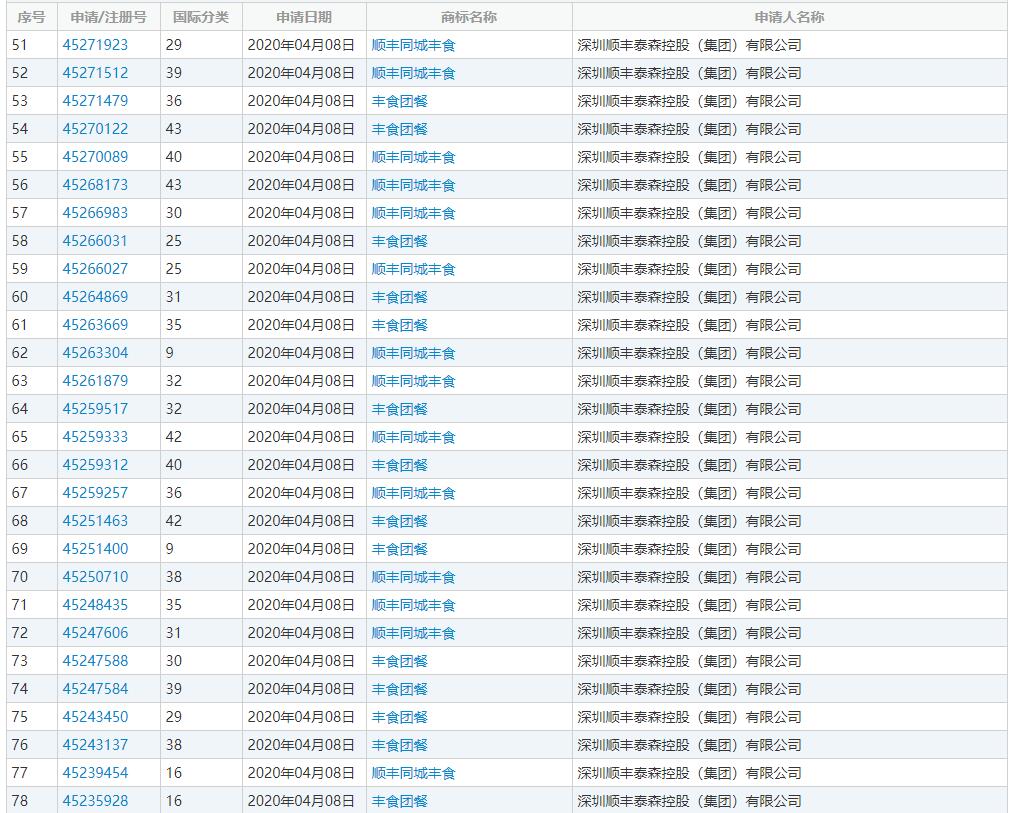The width and height of the screenshot is (1011, 813).
Task: Click the 商标名称 column header
Action: [468, 17]
